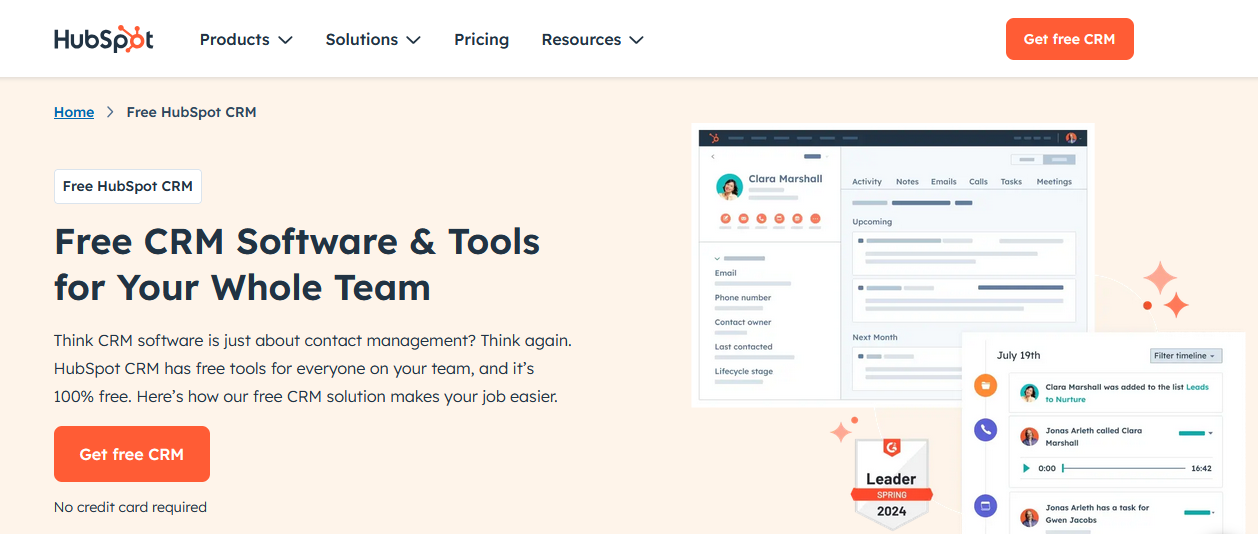Click the orange ellipsis more icon under Clara Marshall
Viewport: 1258px width, 534px height.
815,218
